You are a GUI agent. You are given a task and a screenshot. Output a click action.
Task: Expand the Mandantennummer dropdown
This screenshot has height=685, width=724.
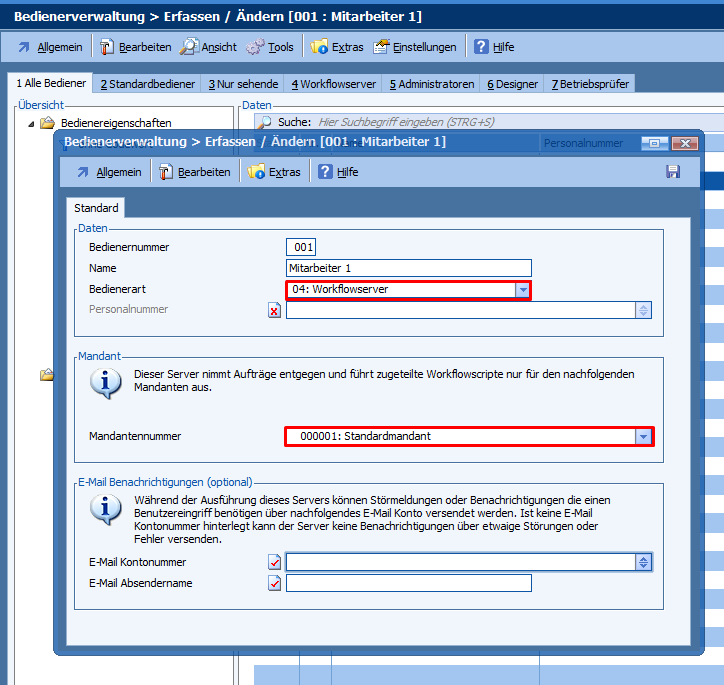pyautogui.click(x=643, y=436)
